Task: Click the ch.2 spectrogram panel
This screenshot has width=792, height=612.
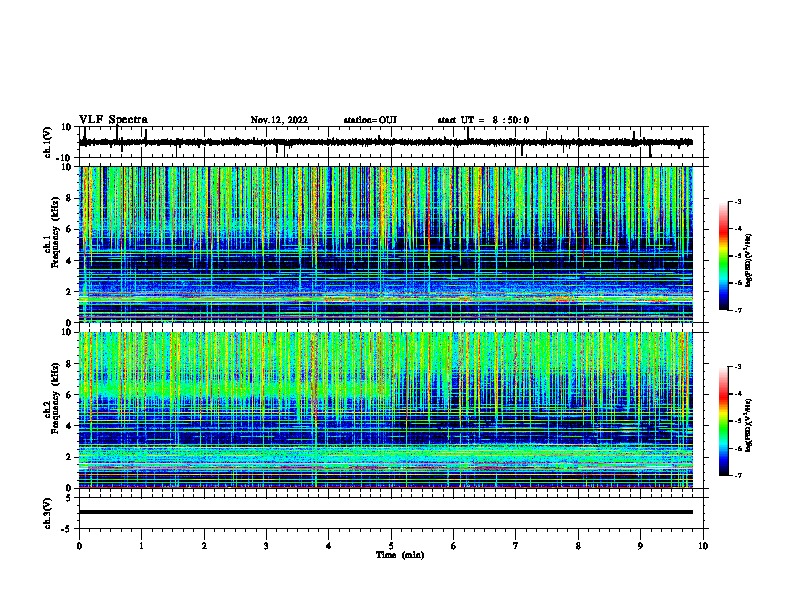Action: (386, 410)
